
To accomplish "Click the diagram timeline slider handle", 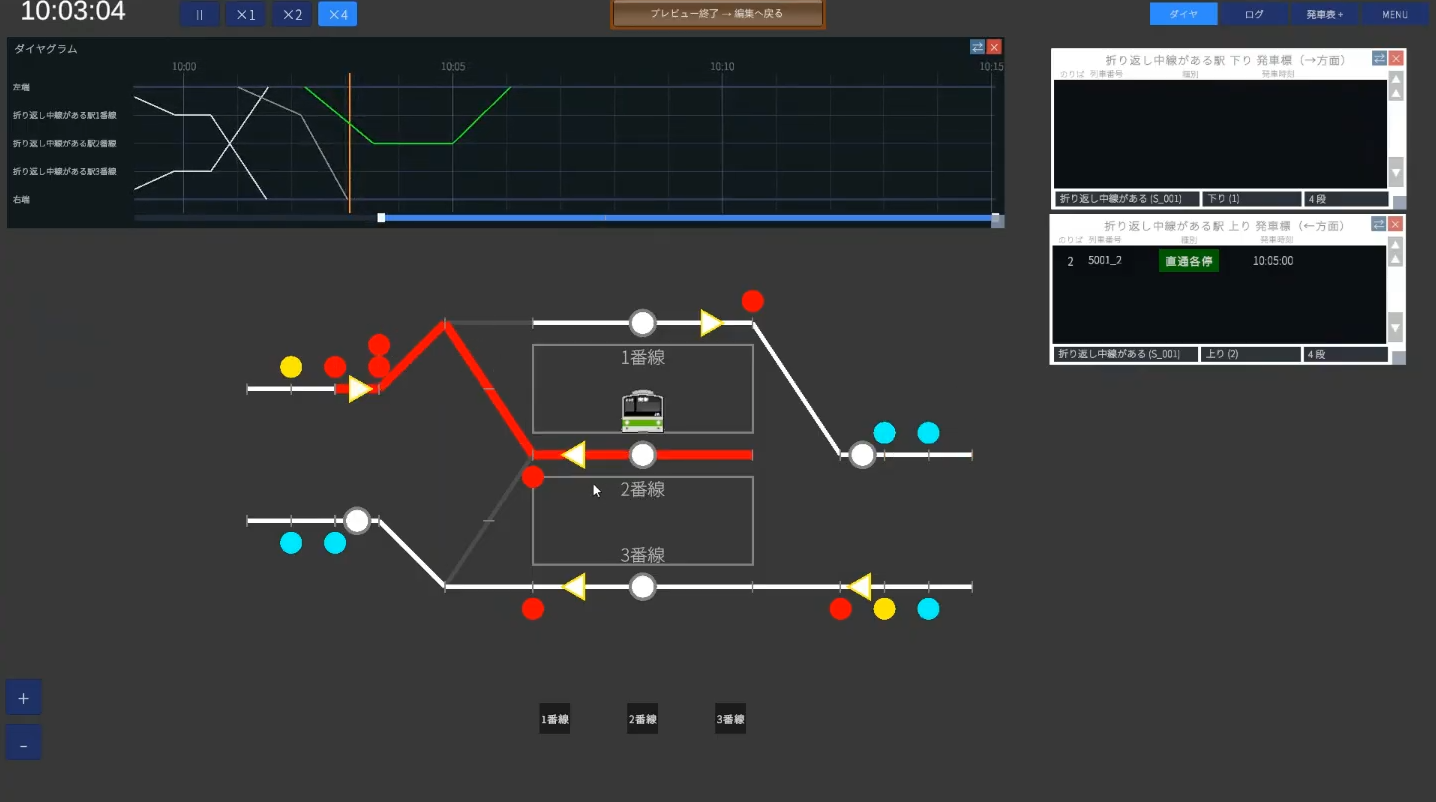I will coord(381,217).
